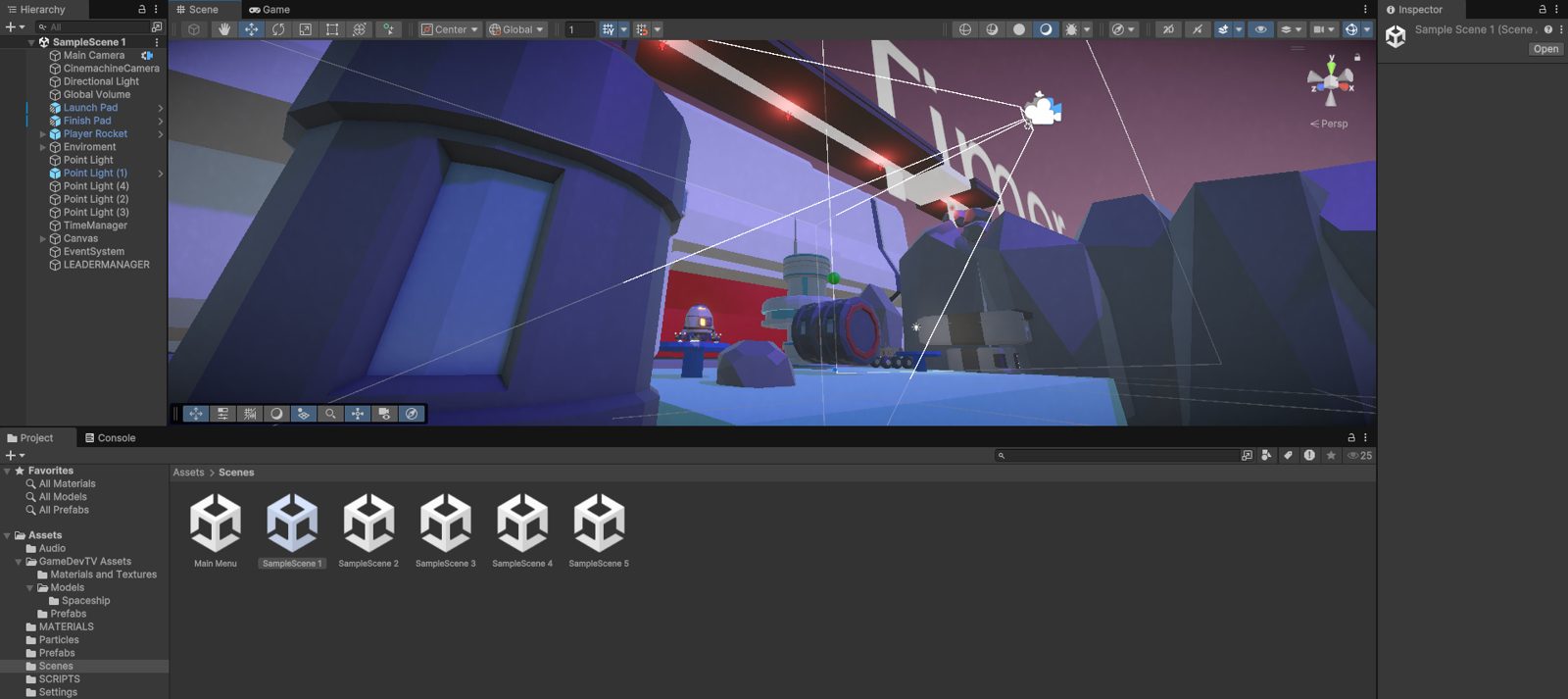The image size is (1568, 699).
Task: Choose unlit draw mode sphere icon
Action: pos(1019,29)
